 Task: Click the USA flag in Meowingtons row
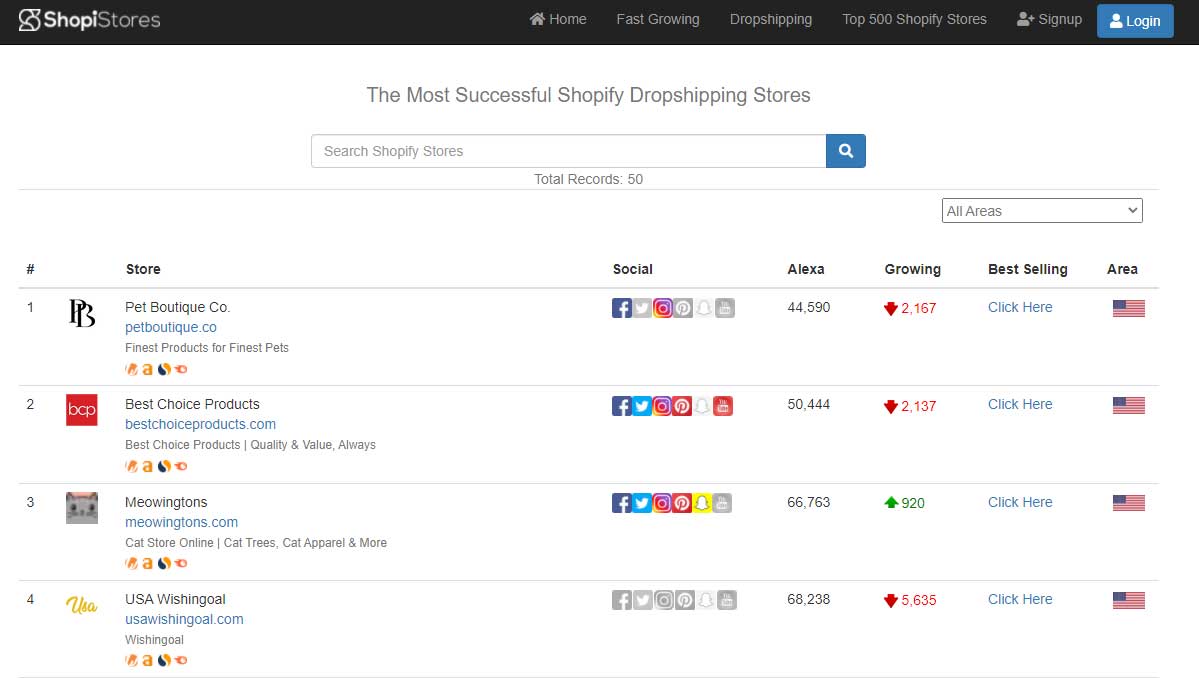coord(1128,503)
